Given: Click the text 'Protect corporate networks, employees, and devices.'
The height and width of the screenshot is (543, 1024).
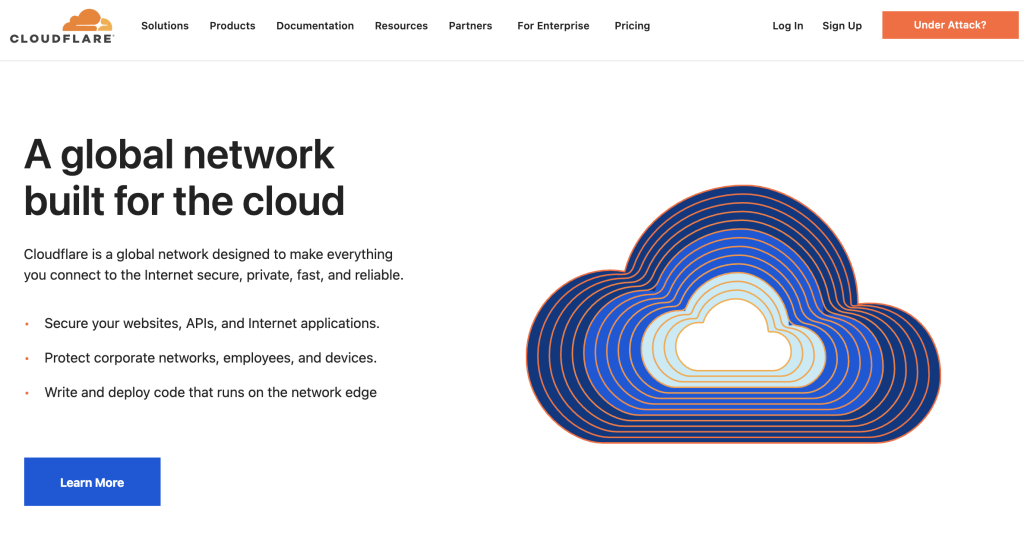Looking at the screenshot, I should click(210, 358).
